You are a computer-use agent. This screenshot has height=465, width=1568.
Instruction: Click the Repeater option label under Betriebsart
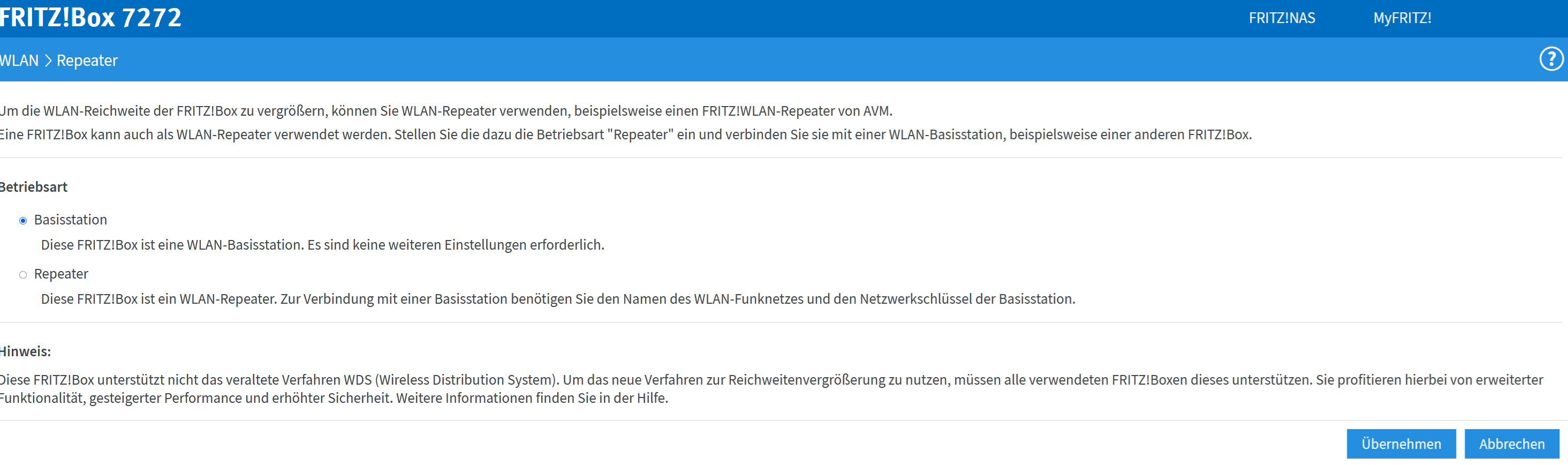tap(61, 274)
